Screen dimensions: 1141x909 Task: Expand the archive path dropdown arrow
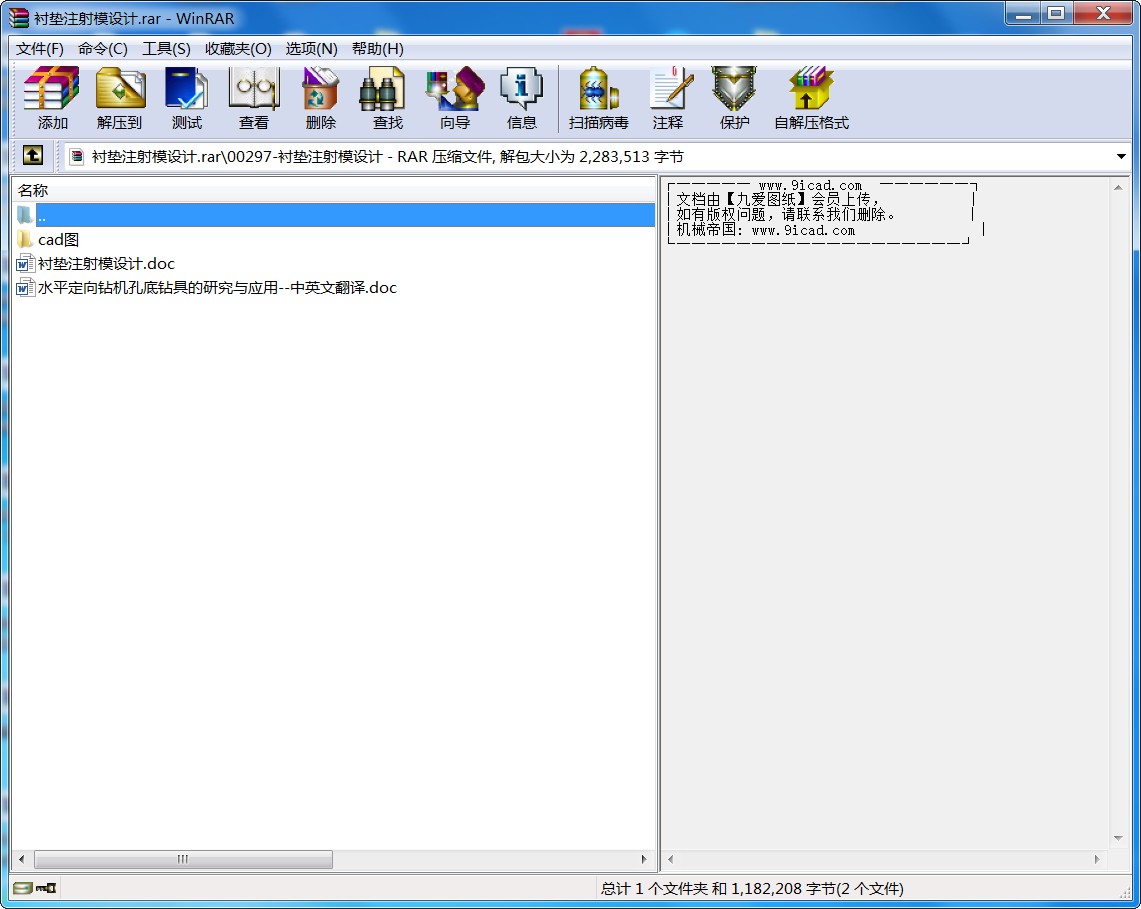[x=1121, y=157]
